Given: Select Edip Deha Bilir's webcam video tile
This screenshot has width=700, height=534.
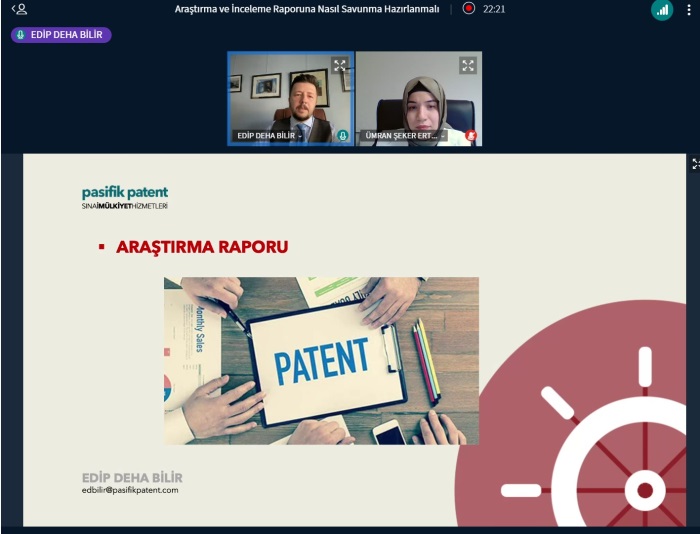Looking at the screenshot, I should 291,99.
